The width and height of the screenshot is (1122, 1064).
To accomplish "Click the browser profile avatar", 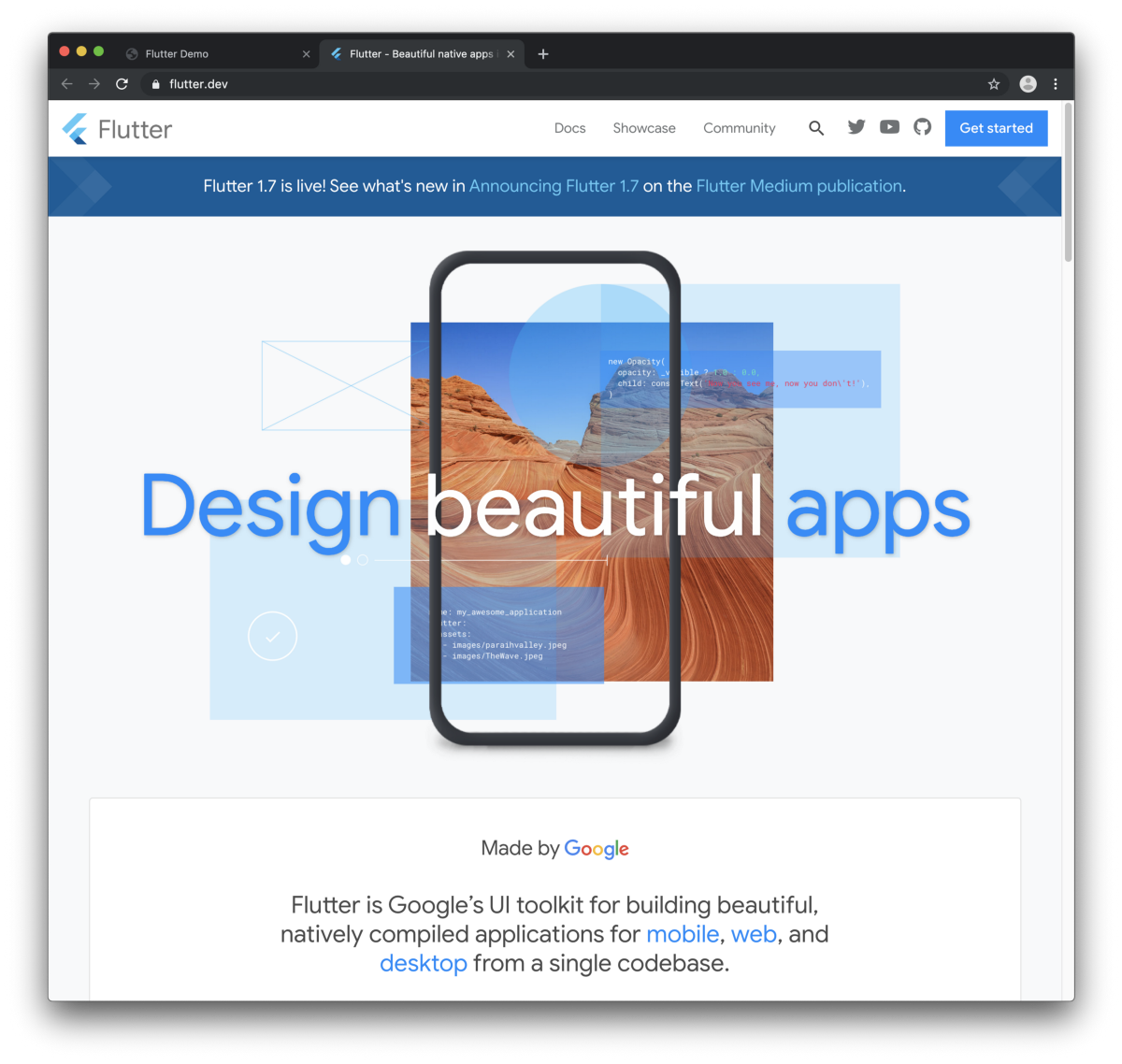I will pyautogui.click(x=1028, y=83).
